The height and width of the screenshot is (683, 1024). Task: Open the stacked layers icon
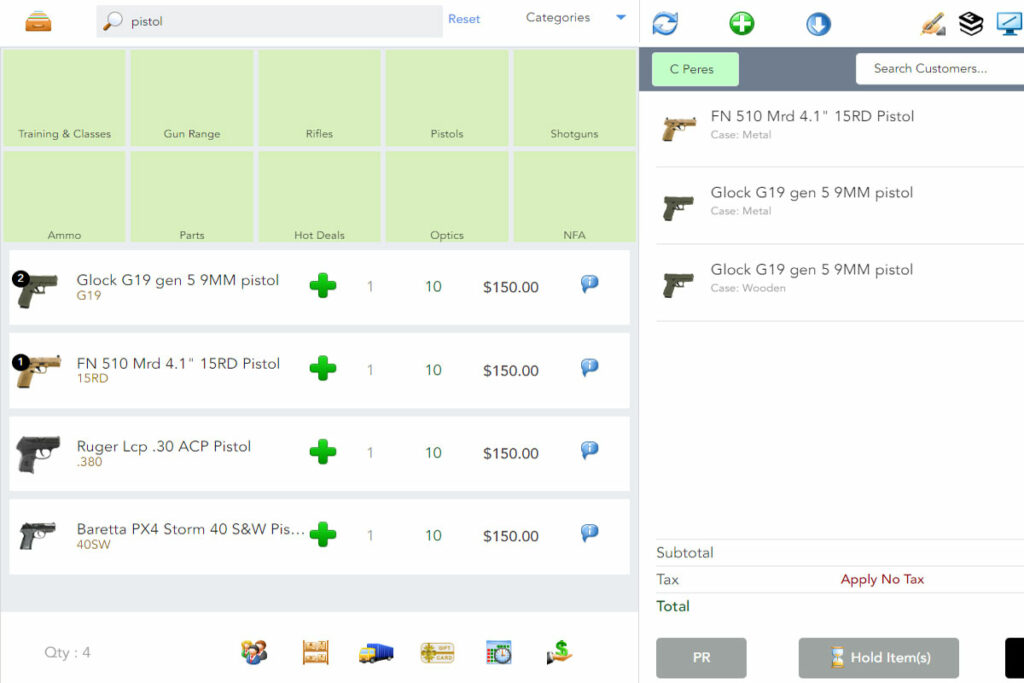tap(971, 24)
